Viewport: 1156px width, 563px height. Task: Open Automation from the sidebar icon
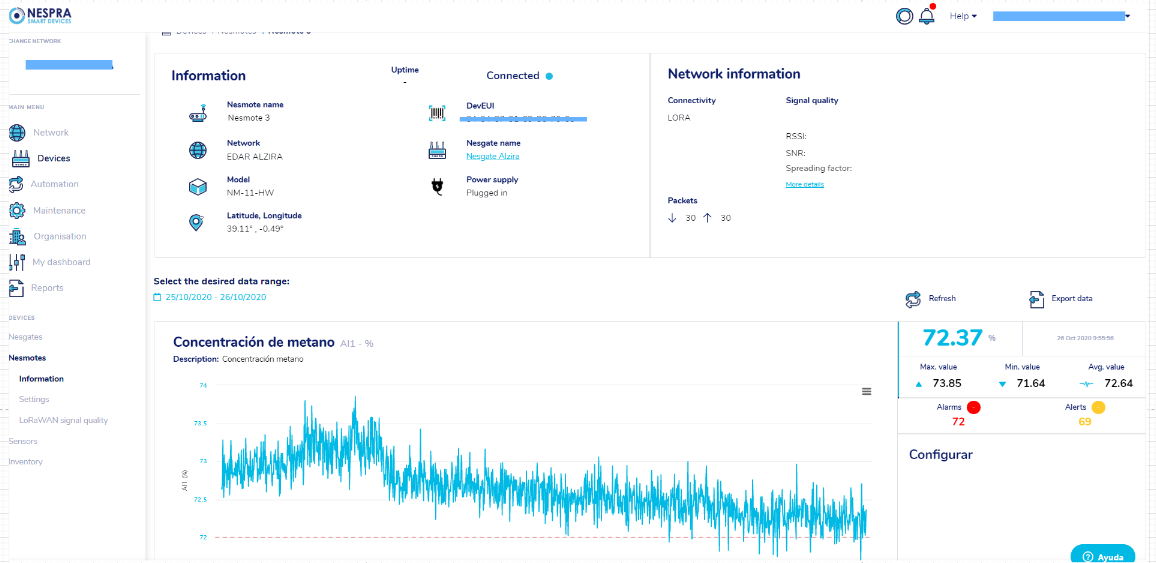(x=17, y=184)
